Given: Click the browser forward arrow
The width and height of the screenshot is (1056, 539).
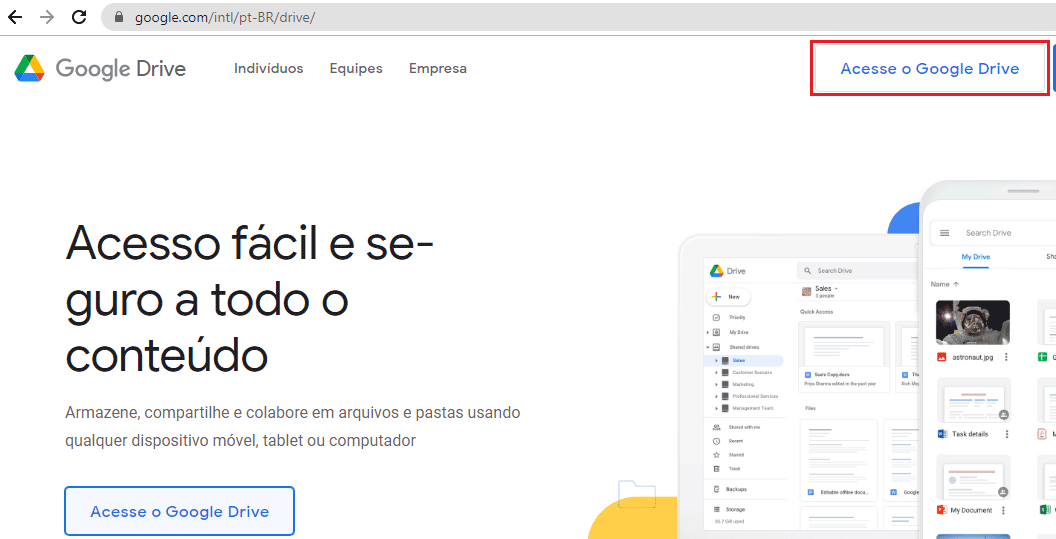Looking at the screenshot, I should point(47,17).
